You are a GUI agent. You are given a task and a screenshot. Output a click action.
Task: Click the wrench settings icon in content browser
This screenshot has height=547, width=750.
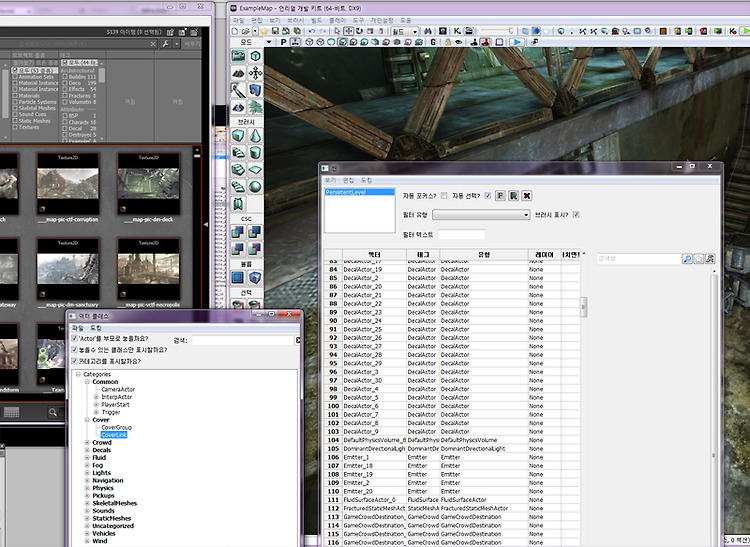(165, 44)
